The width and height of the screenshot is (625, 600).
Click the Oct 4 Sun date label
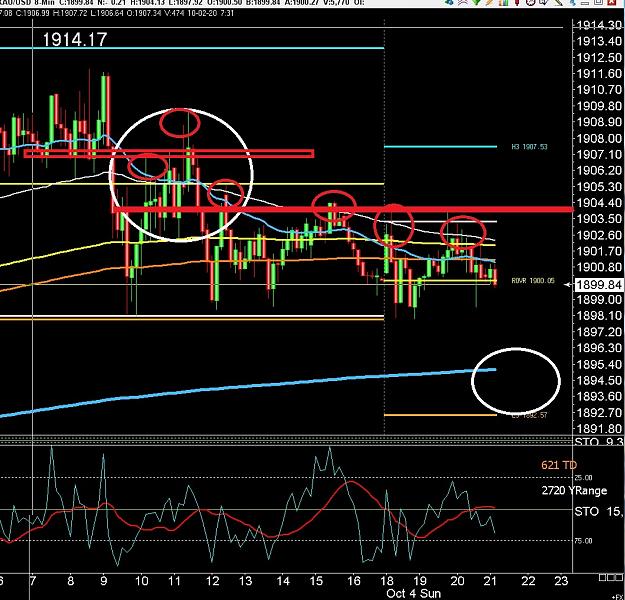point(413,594)
